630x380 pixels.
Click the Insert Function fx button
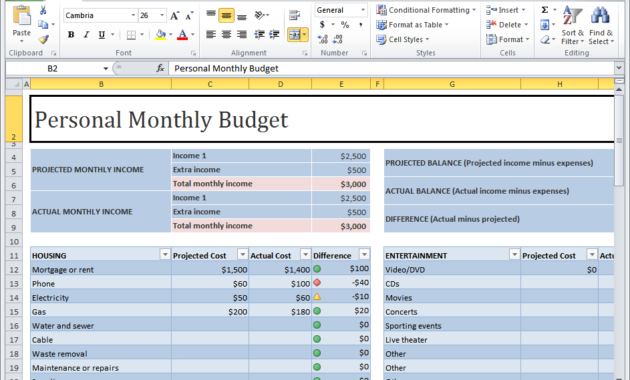pos(160,68)
